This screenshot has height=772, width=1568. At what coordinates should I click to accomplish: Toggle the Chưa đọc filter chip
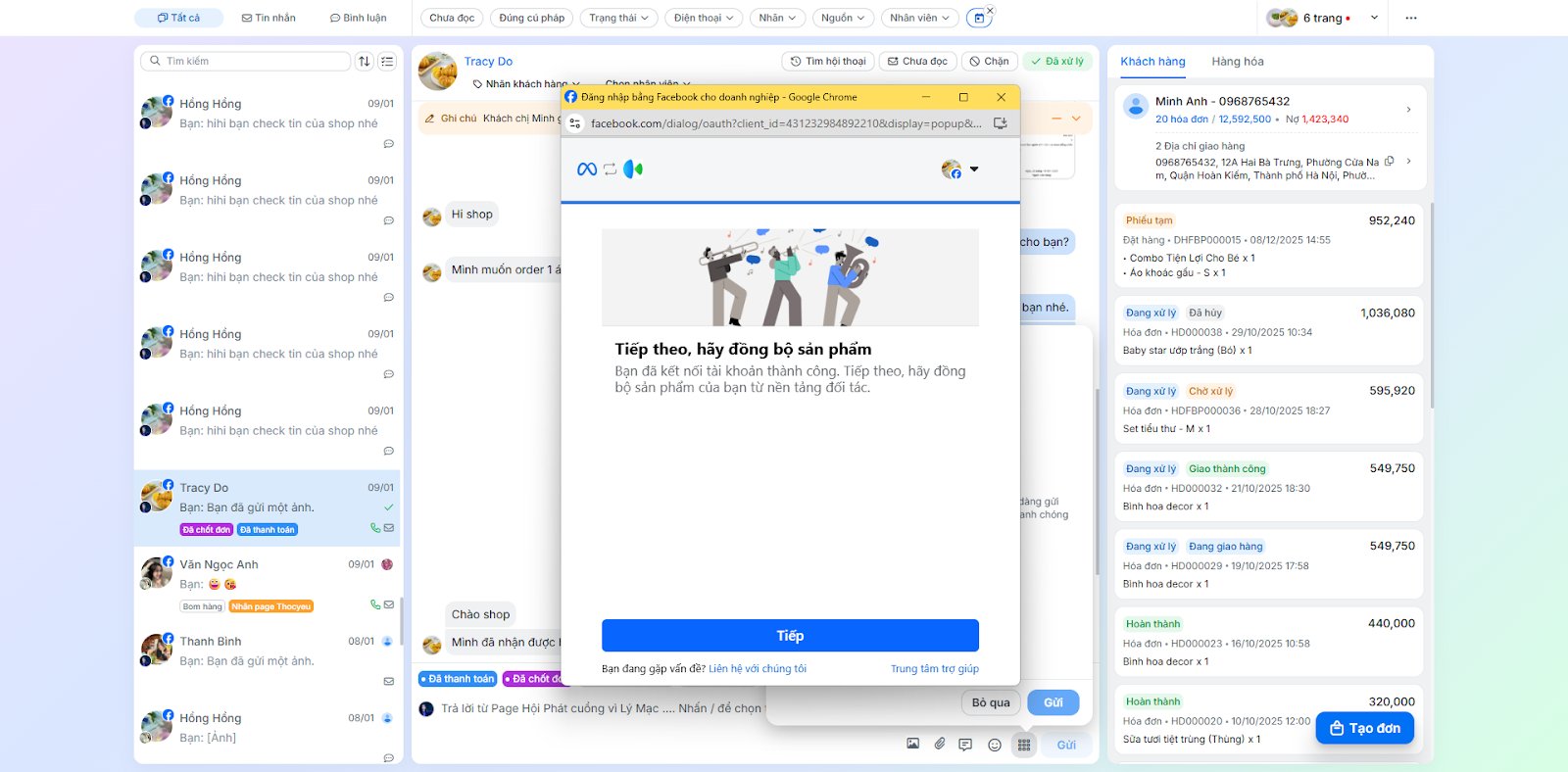[x=452, y=18]
